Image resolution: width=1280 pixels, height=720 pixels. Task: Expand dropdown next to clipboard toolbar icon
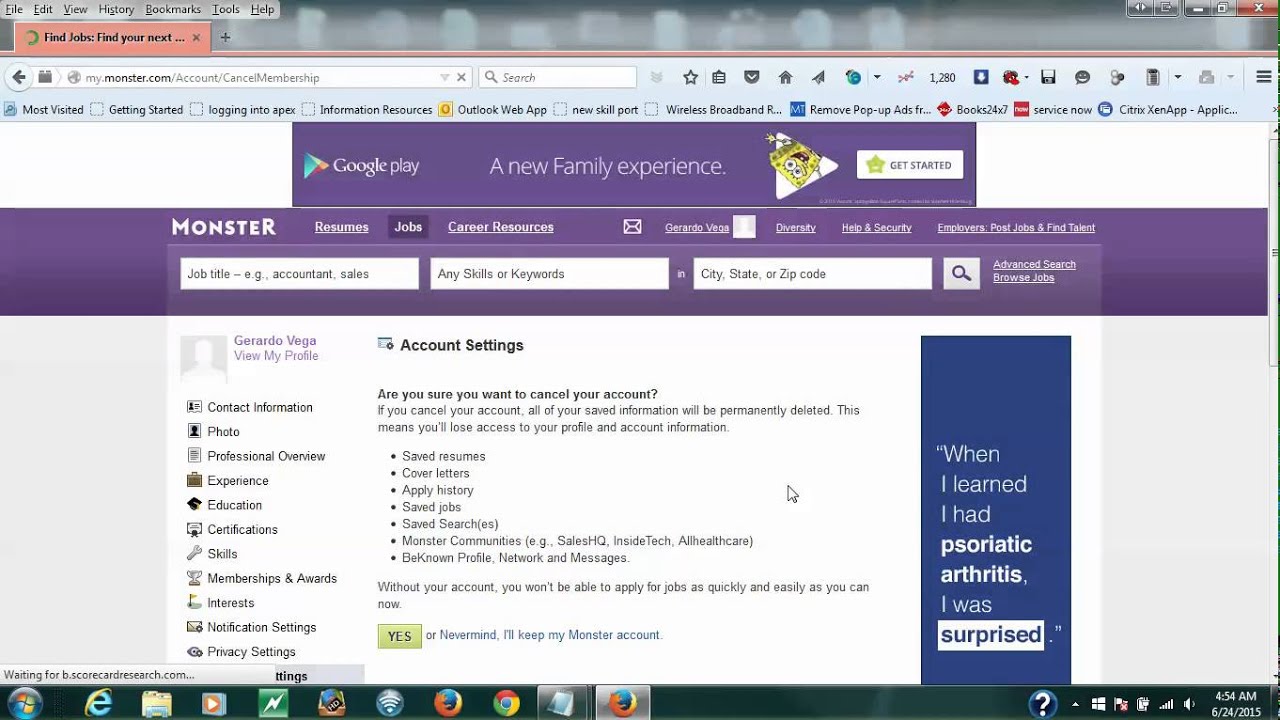click(1177, 77)
